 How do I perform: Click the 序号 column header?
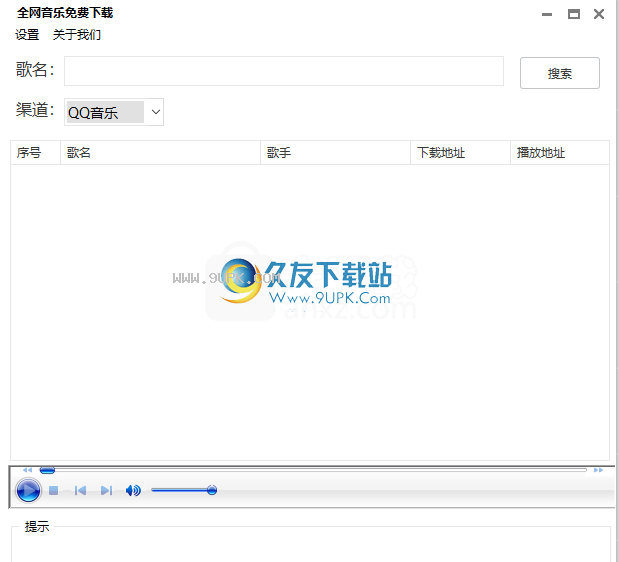[36, 152]
